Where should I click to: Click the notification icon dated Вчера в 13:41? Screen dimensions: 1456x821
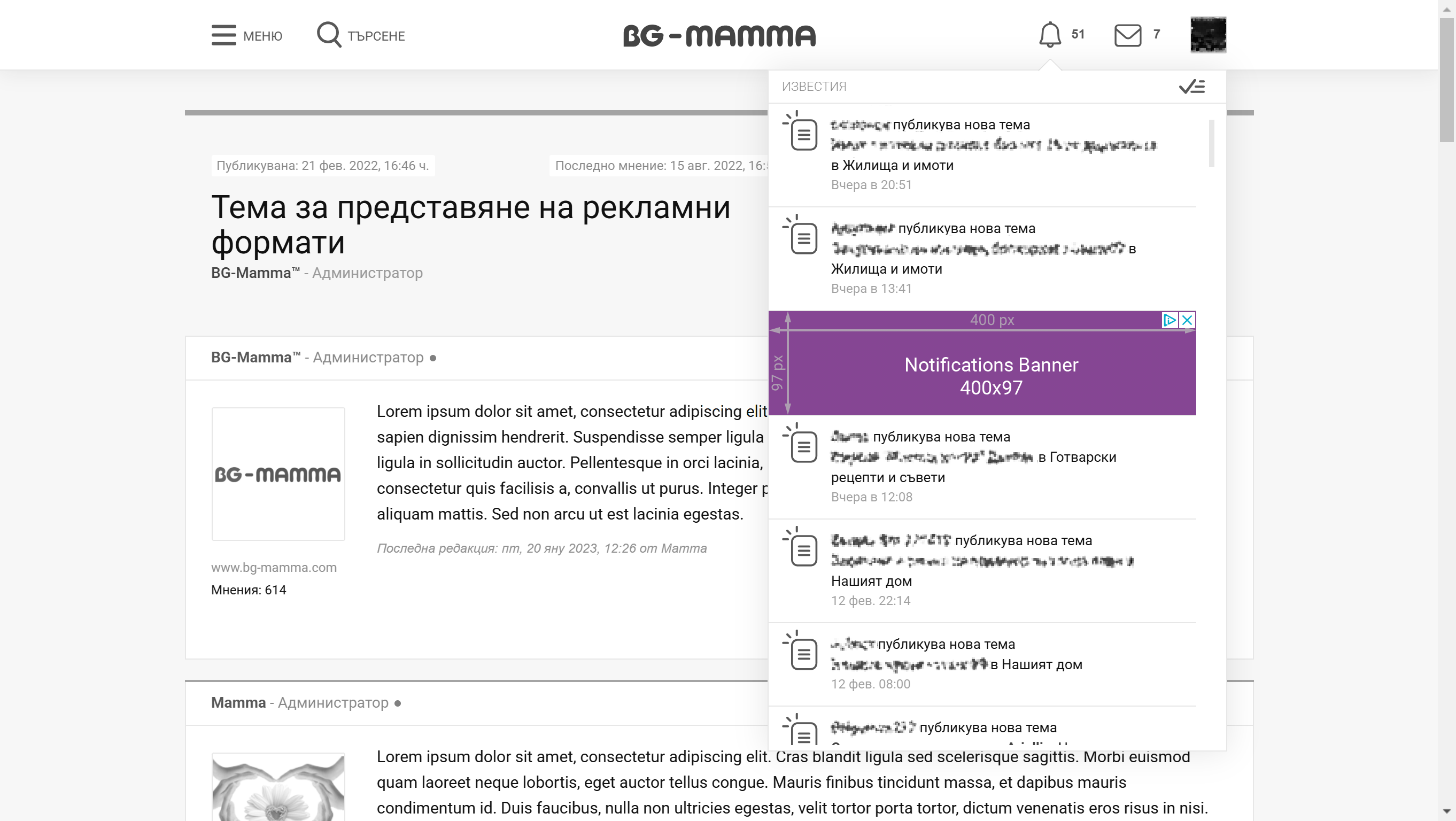(800, 235)
